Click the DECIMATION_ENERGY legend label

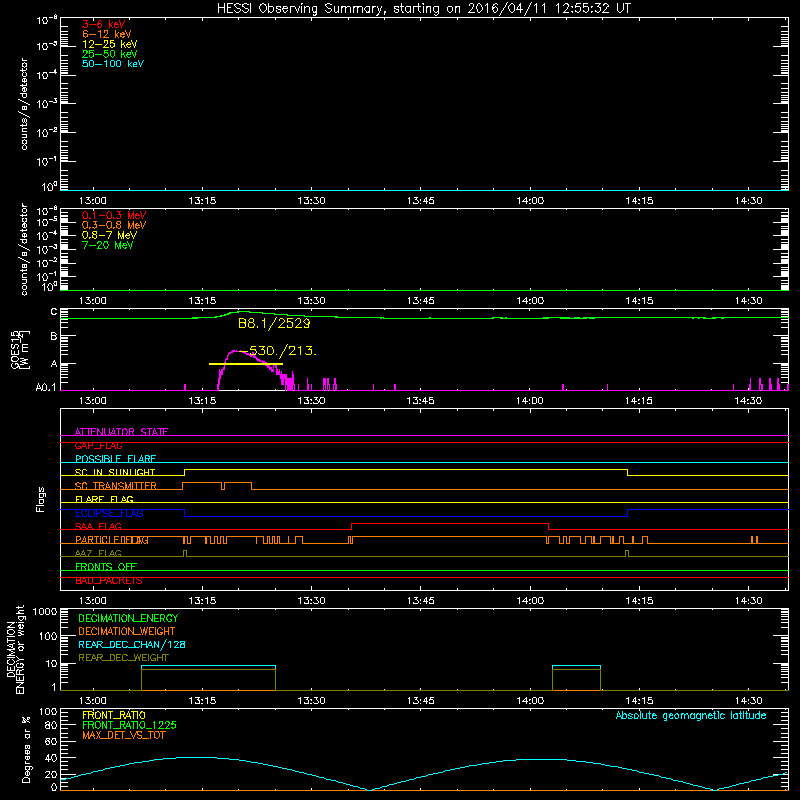pyautogui.click(x=128, y=618)
